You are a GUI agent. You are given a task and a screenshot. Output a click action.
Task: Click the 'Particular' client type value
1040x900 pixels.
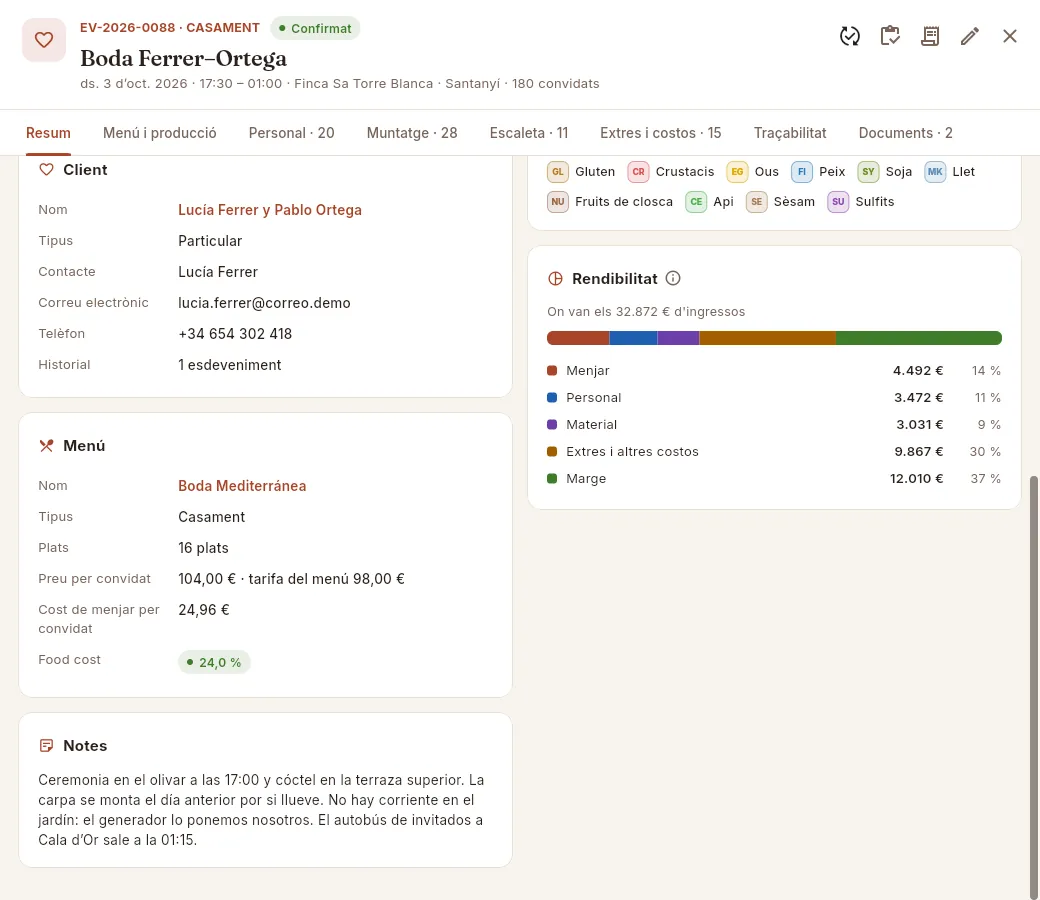[210, 241]
